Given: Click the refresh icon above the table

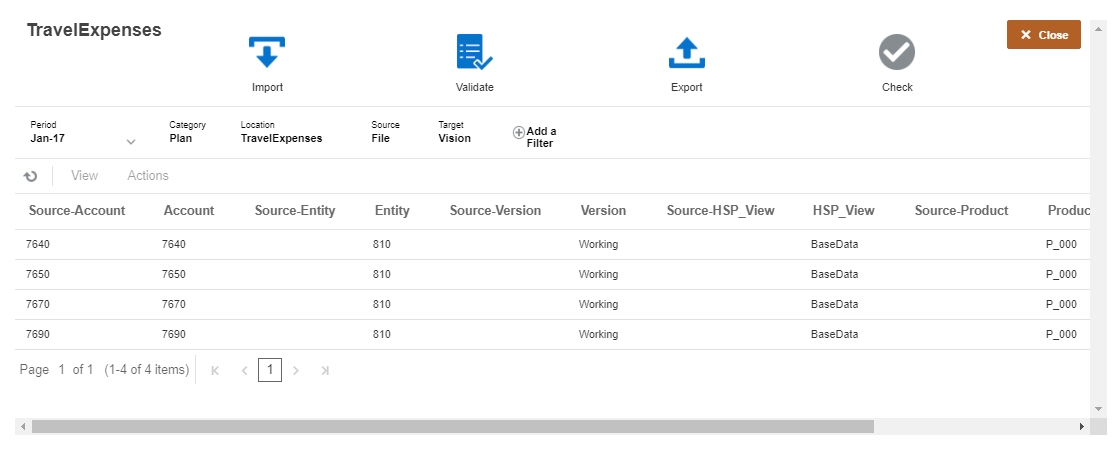Looking at the screenshot, I should (x=31, y=176).
